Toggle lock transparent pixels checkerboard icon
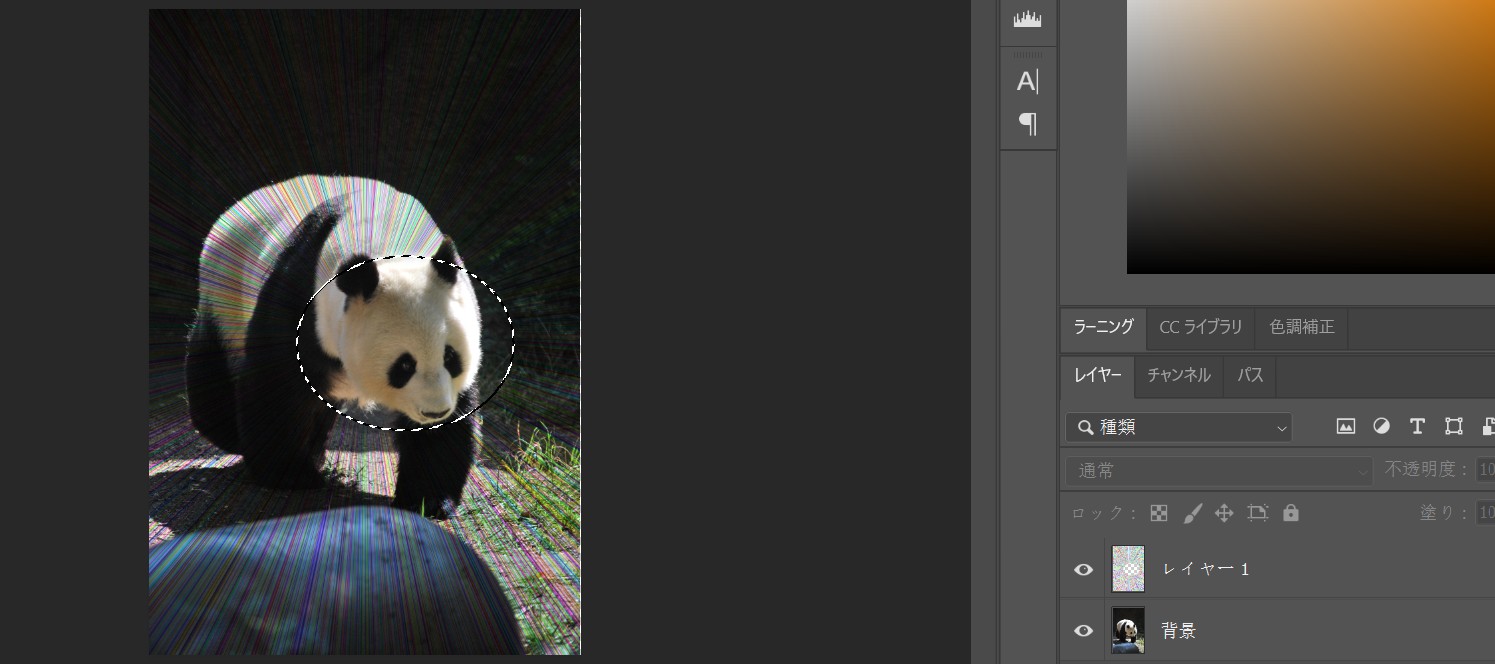The image size is (1495, 664). (x=1159, y=513)
